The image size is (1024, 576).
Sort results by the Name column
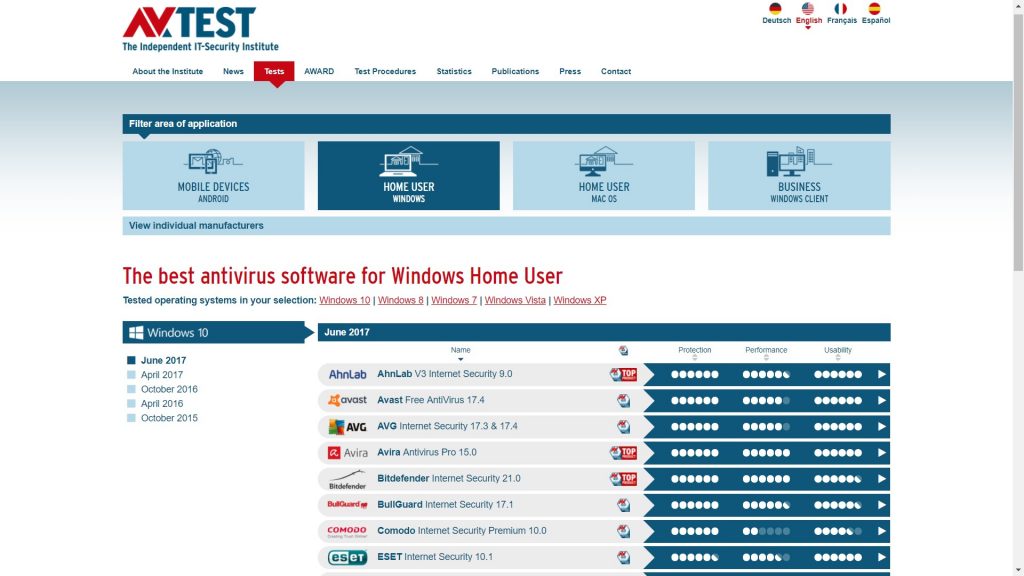coord(460,351)
